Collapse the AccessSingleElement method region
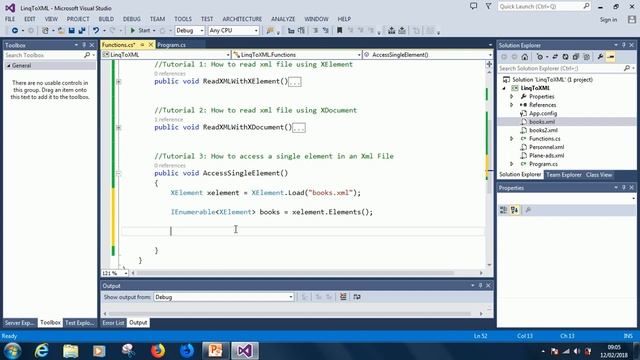 [118, 173]
